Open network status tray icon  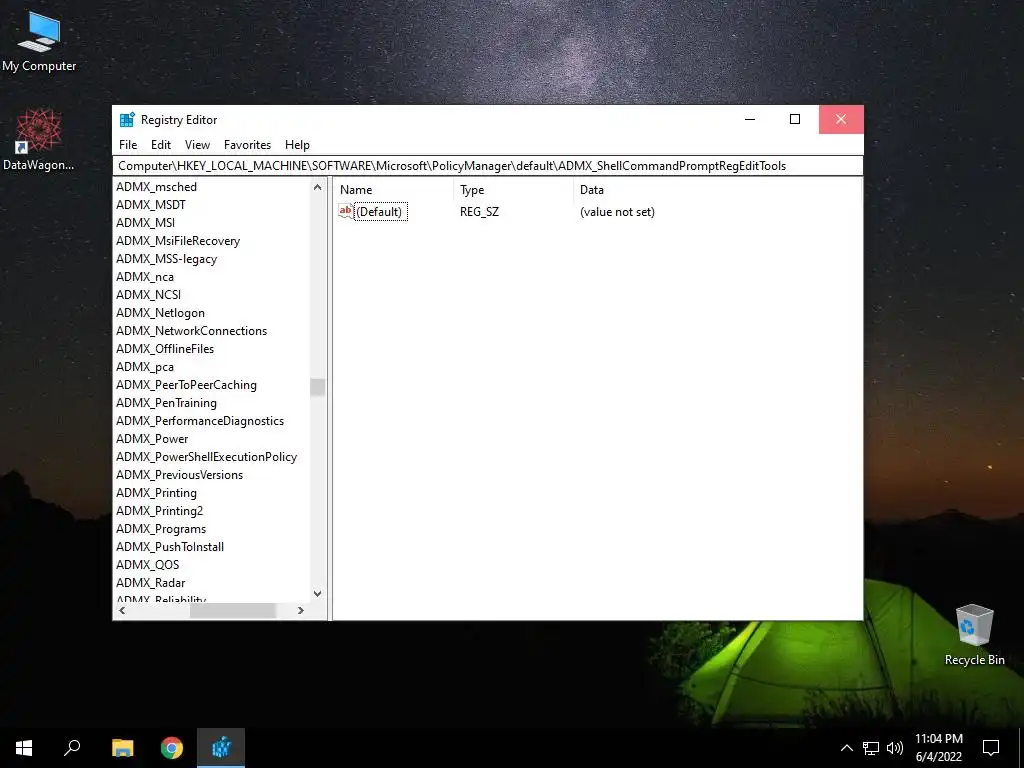click(871, 748)
